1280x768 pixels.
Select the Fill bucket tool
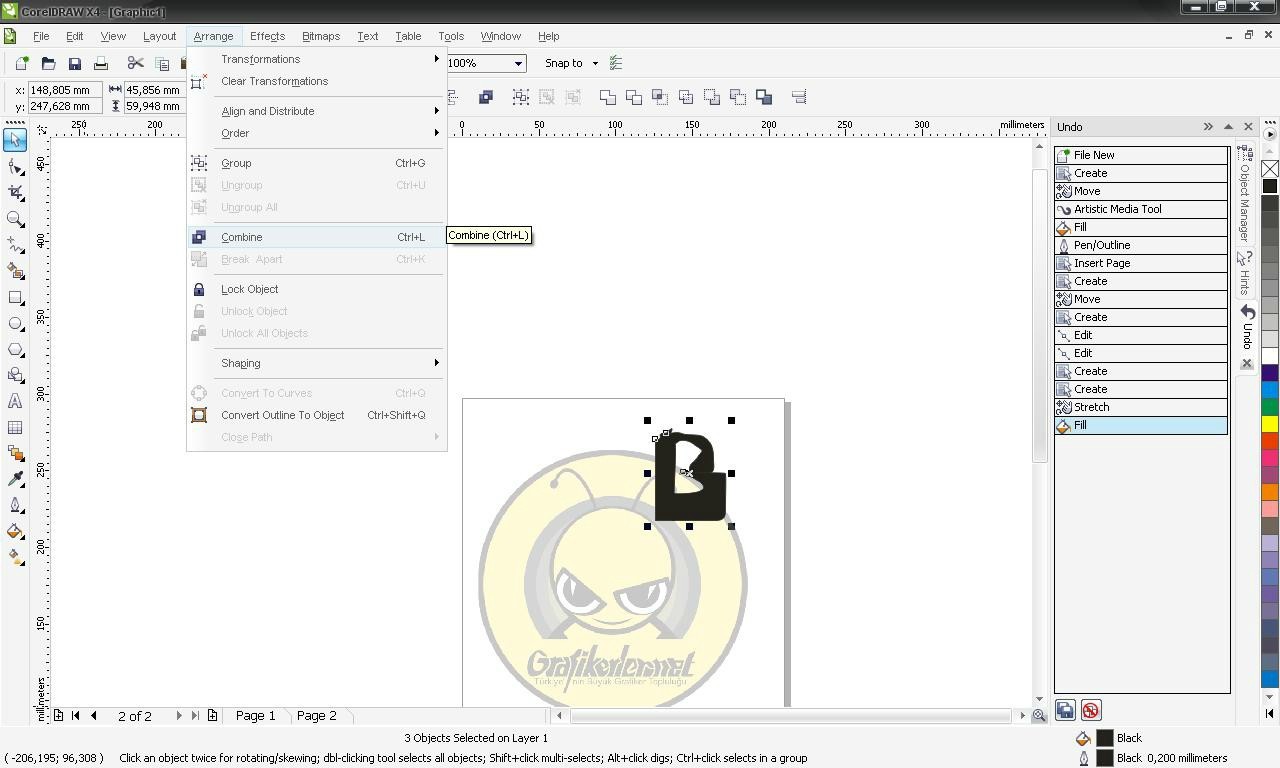click(15, 531)
